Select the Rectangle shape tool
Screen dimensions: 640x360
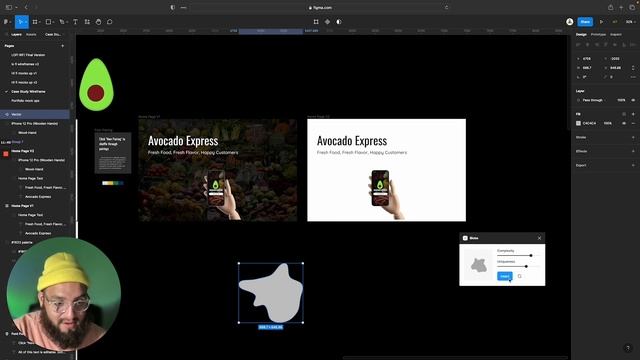pyautogui.click(x=48, y=22)
